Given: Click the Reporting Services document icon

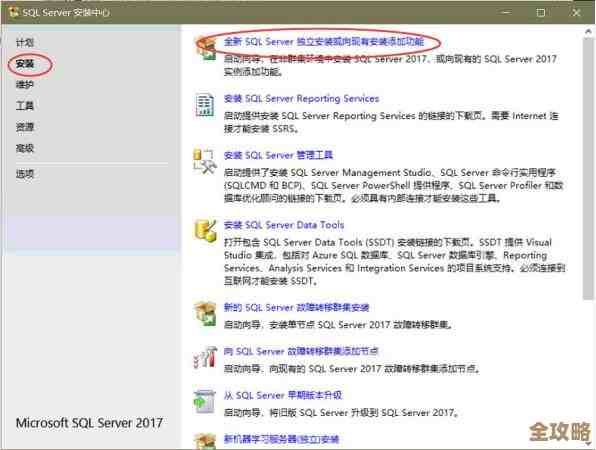Looking at the screenshot, I should [205, 105].
